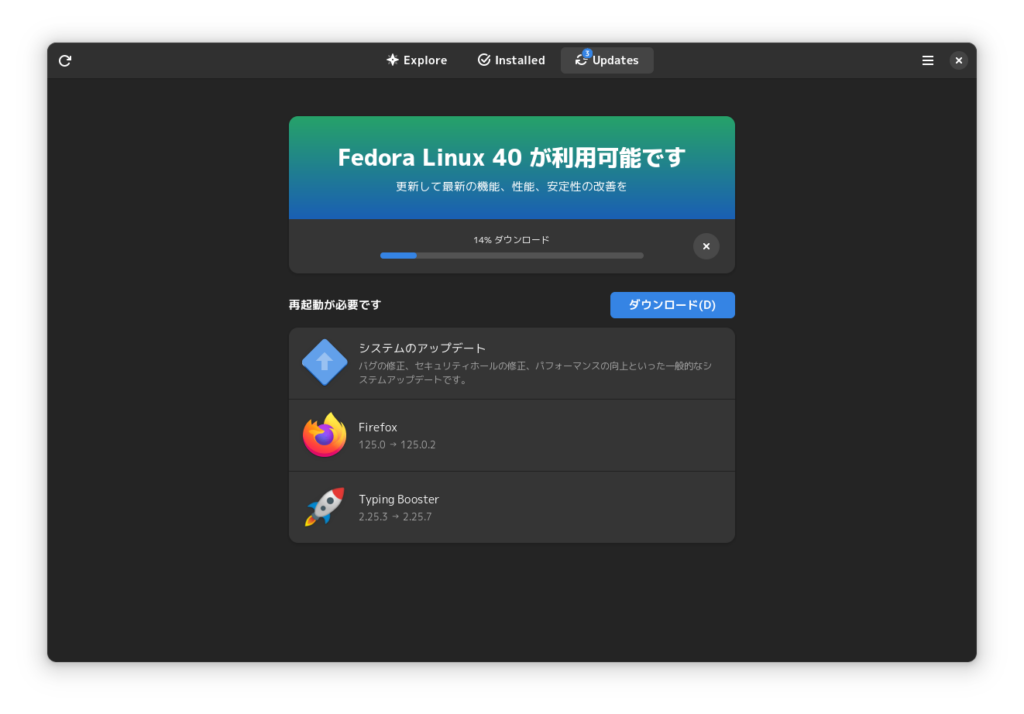Screen dimensions: 1024x714
Task: Click the 再起動が必要です heading
Action: [x=335, y=305]
